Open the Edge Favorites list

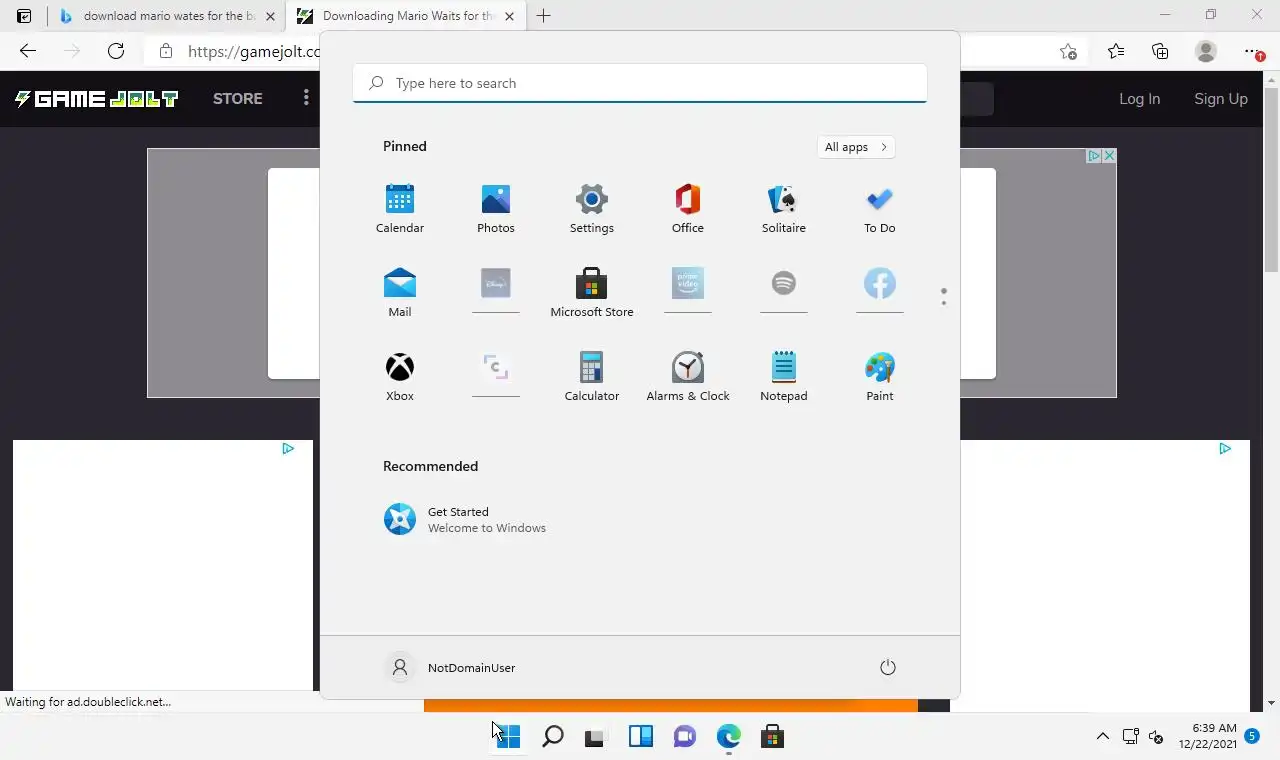click(x=1116, y=51)
